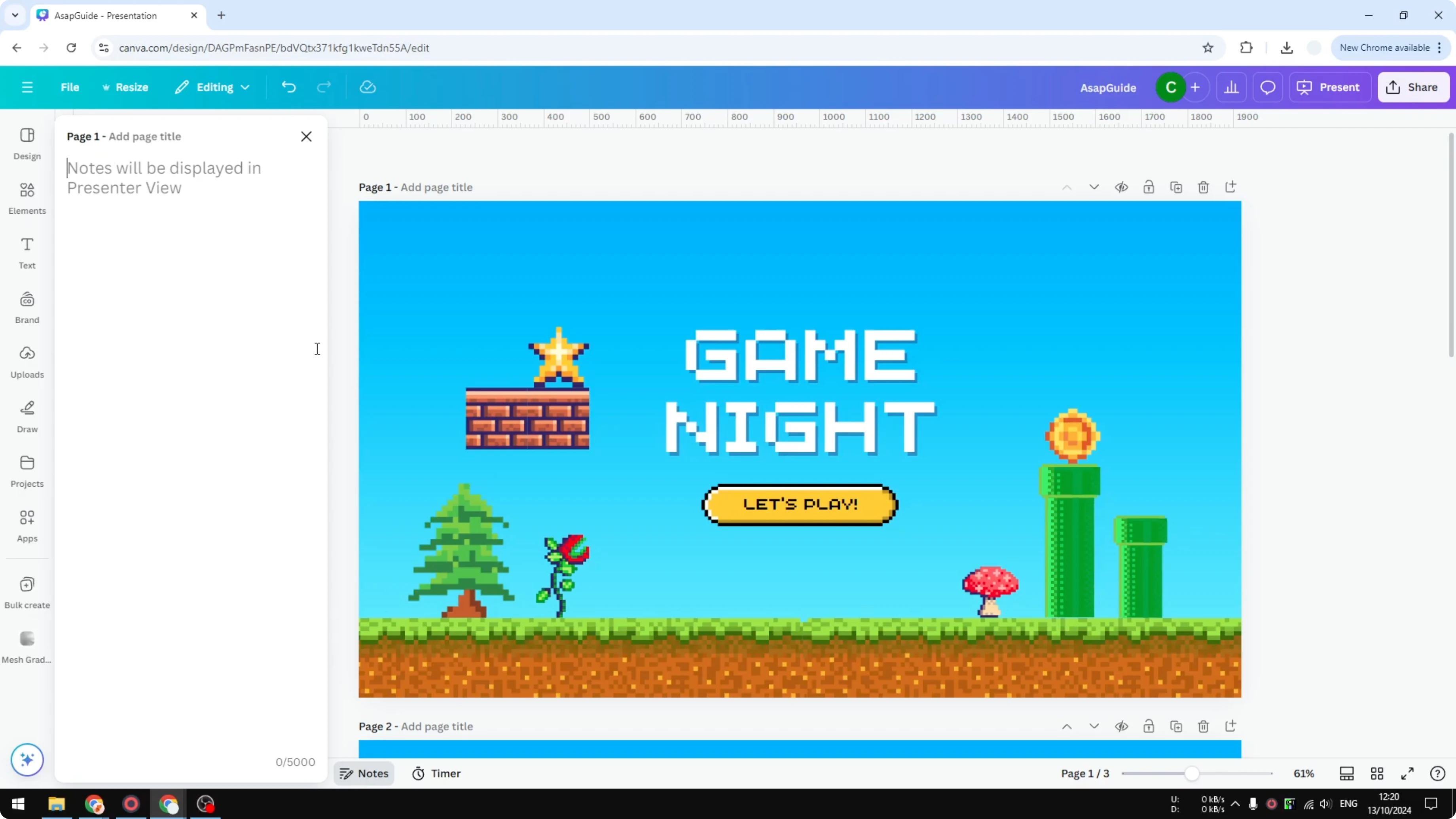
Task: Launch the Magic assistant sparkle button
Action: [x=27, y=759]
